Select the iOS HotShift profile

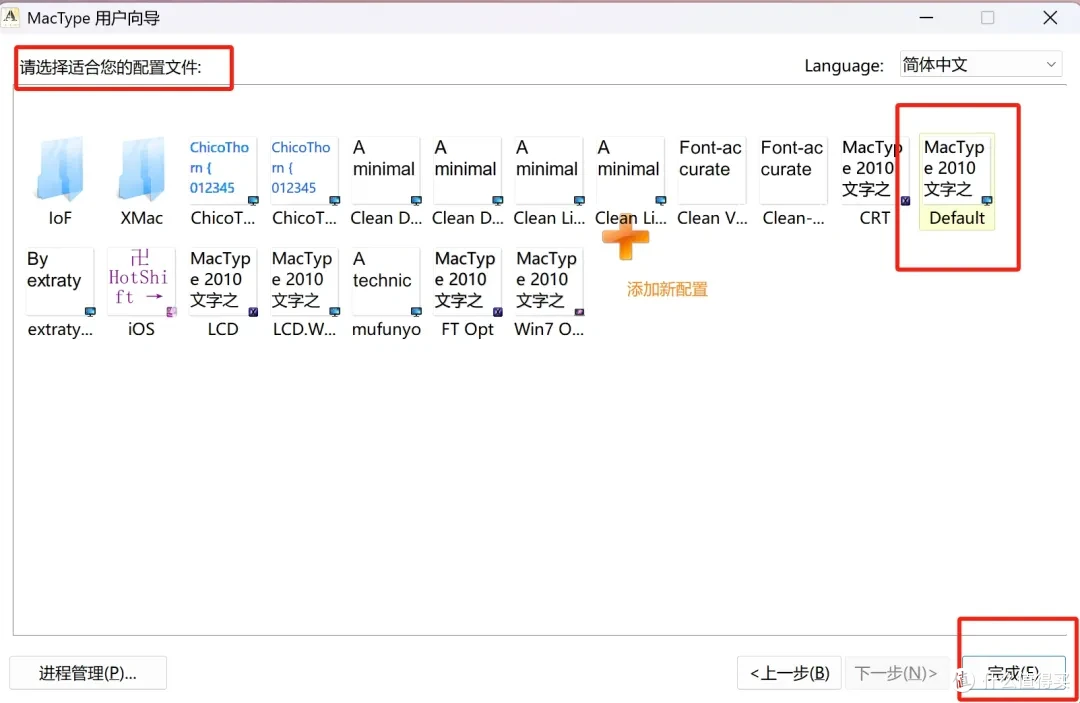coord(141,293)
